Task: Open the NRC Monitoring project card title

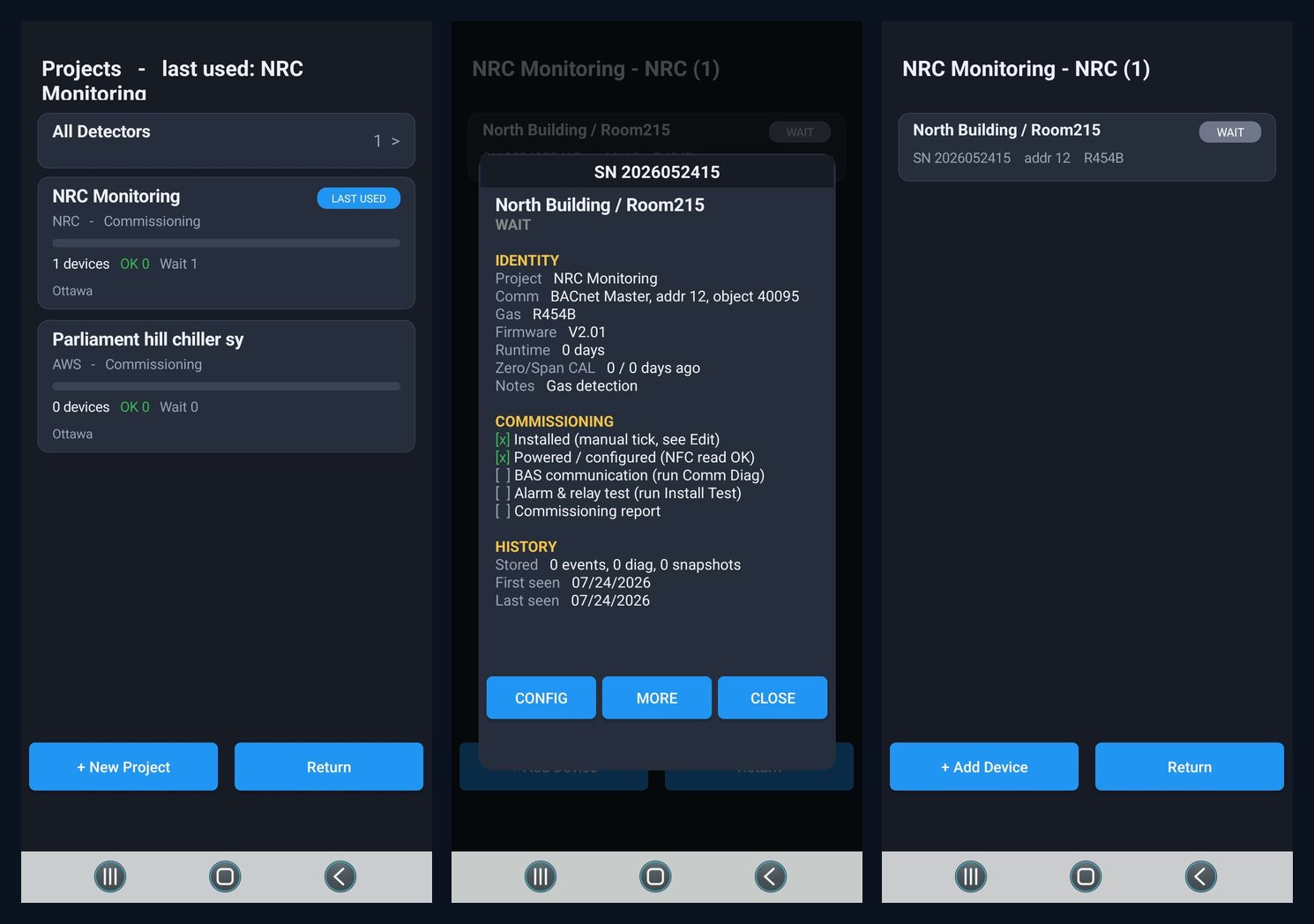Action: pos(116,196)
